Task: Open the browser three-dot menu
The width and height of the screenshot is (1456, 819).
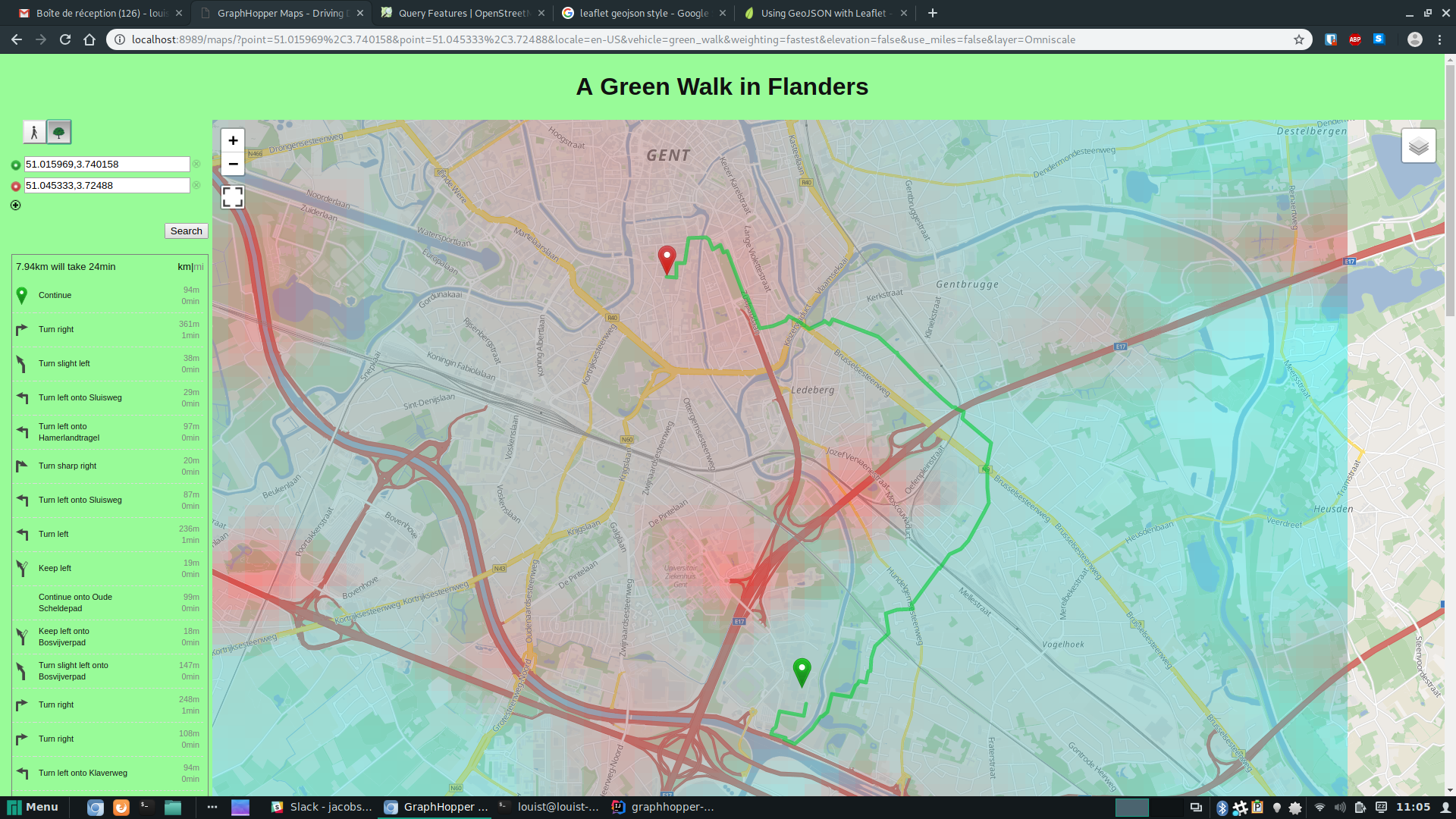Action: point(1439,39)
